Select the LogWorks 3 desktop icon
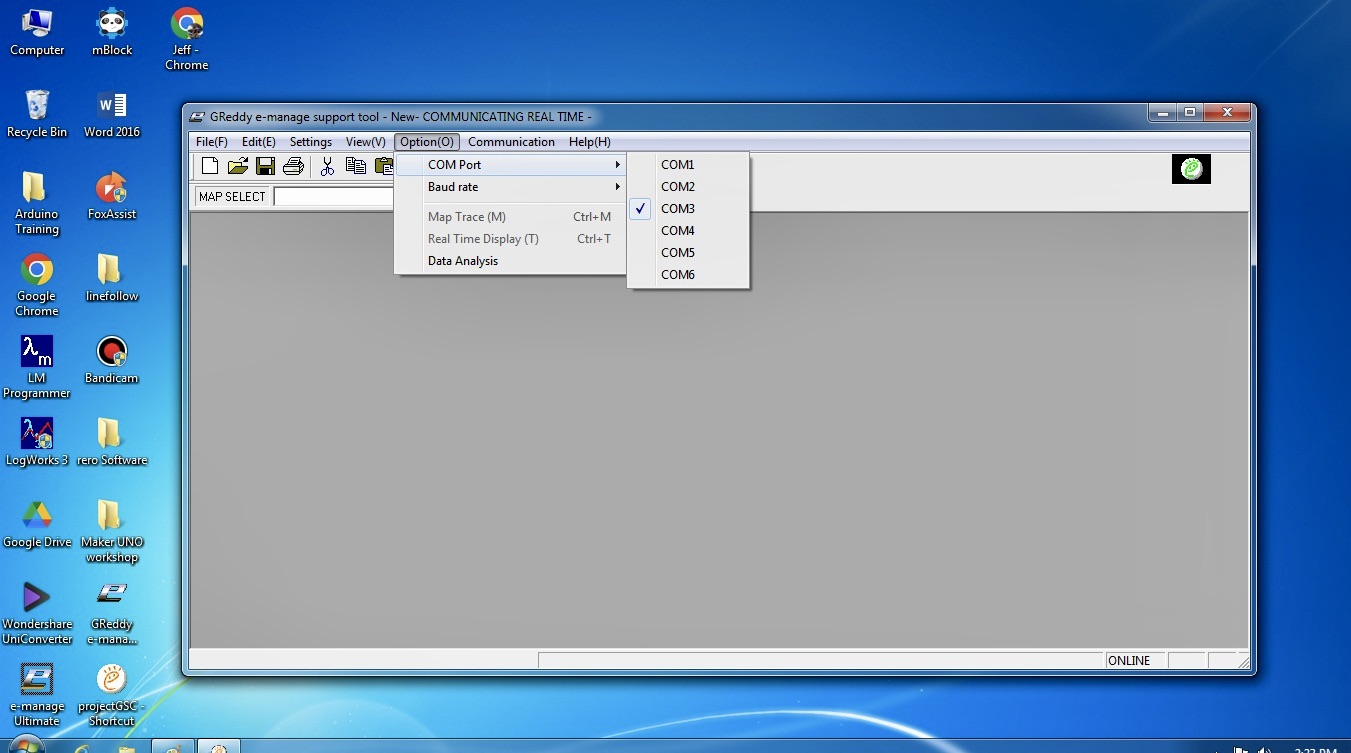Screen dimensions: 1351x753 click(x=37, y=441)
